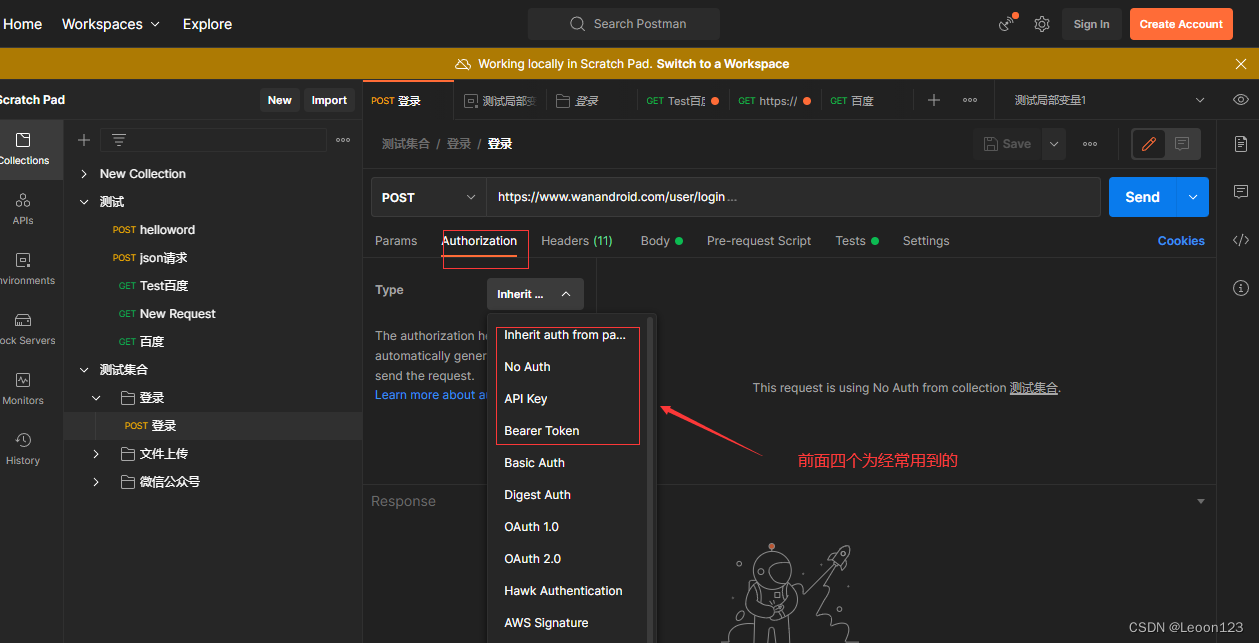Open the GET Test百度 request tab

[682, 100]
